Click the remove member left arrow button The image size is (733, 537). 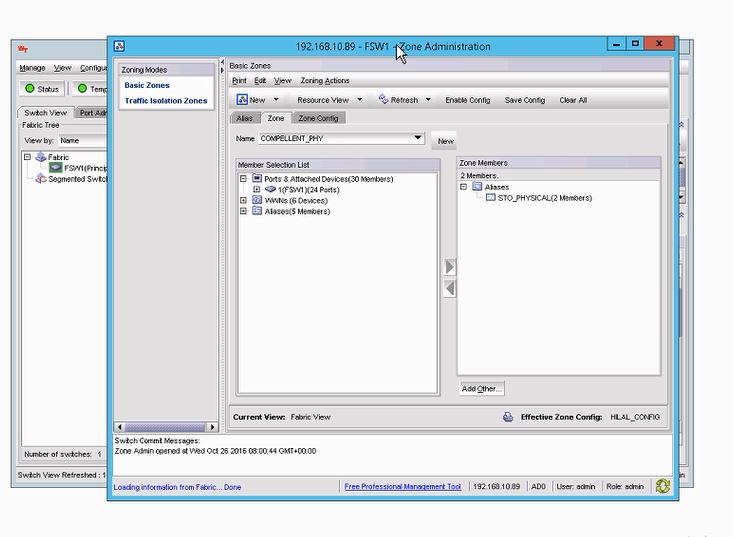(x=449, y=288)
